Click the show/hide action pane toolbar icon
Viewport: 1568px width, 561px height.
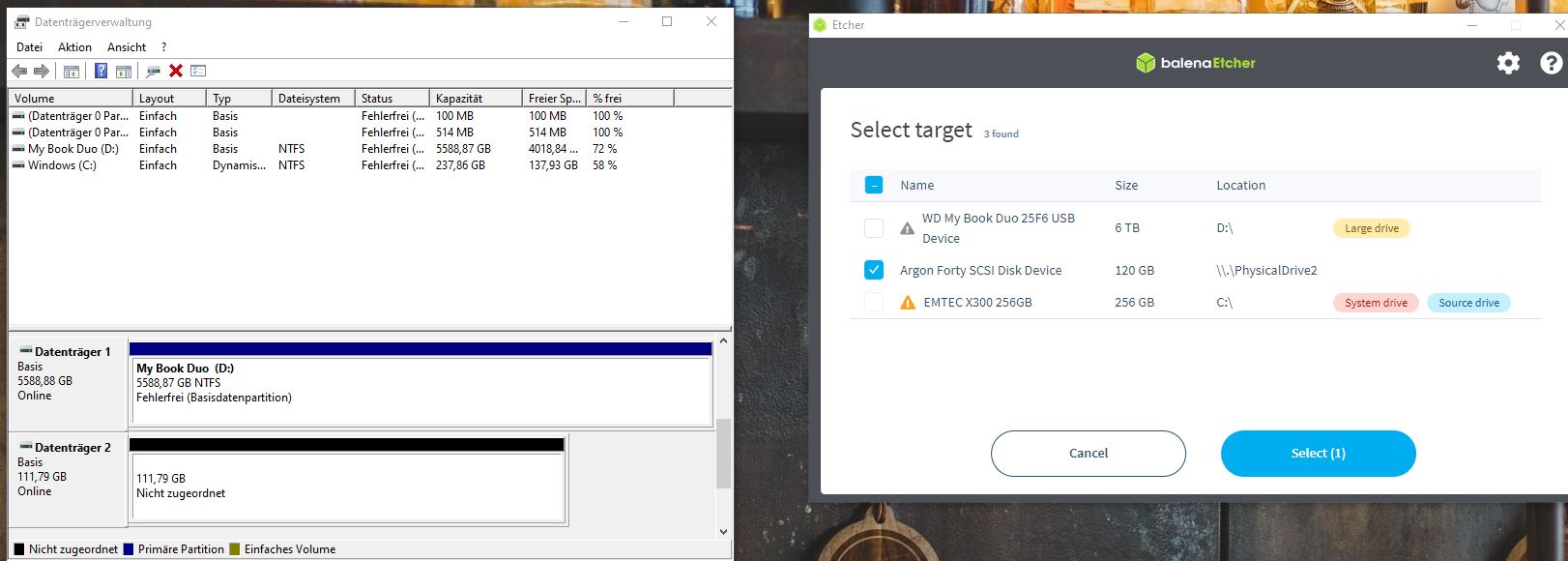click(x=124, y=71)
